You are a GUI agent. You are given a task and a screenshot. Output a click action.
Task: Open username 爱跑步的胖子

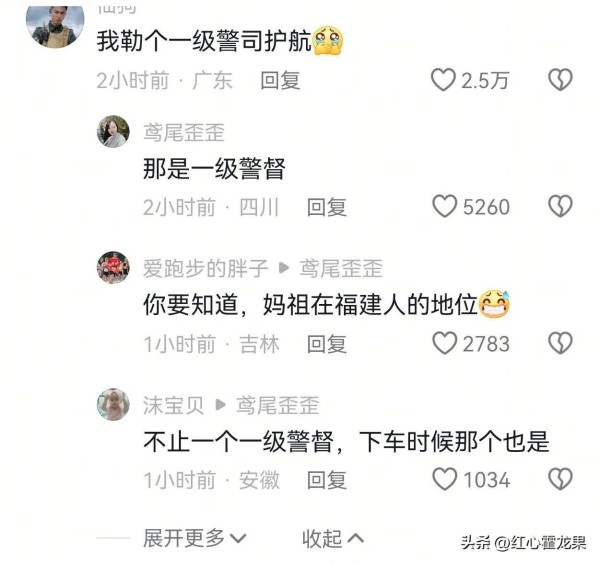click(x=205, y=268)
